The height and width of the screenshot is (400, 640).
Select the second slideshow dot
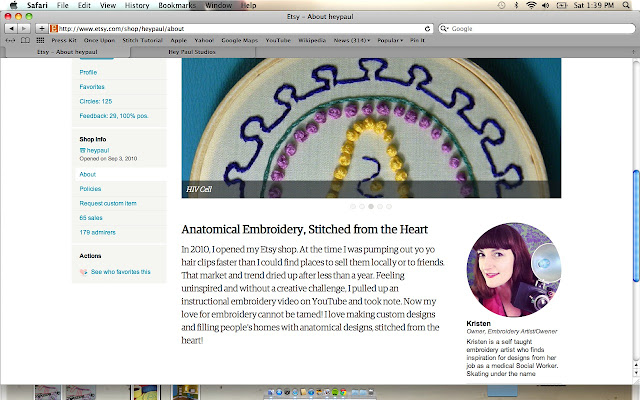coord(362,207)
